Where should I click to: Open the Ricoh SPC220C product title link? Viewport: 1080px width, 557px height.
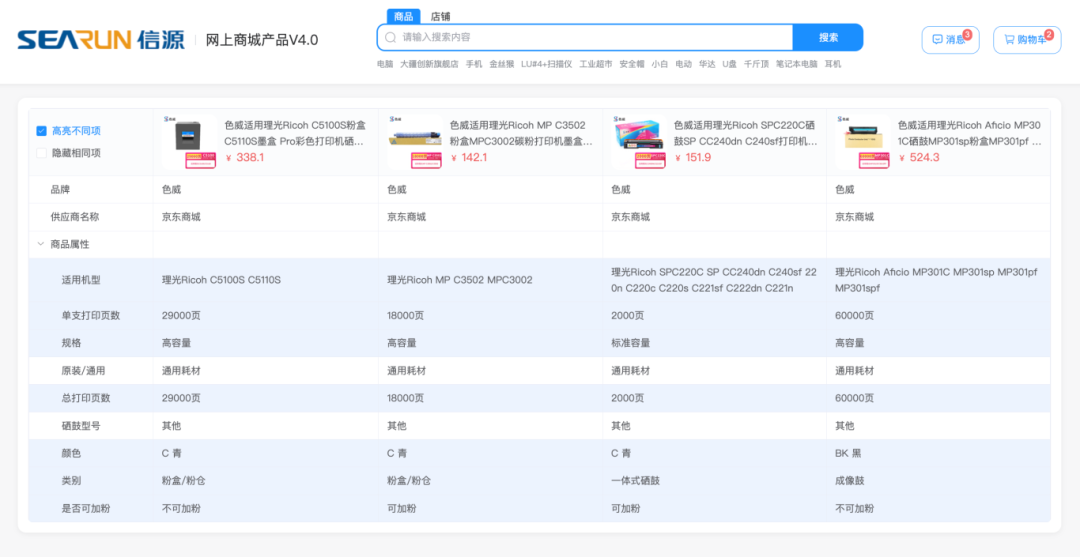click(744, 133)
